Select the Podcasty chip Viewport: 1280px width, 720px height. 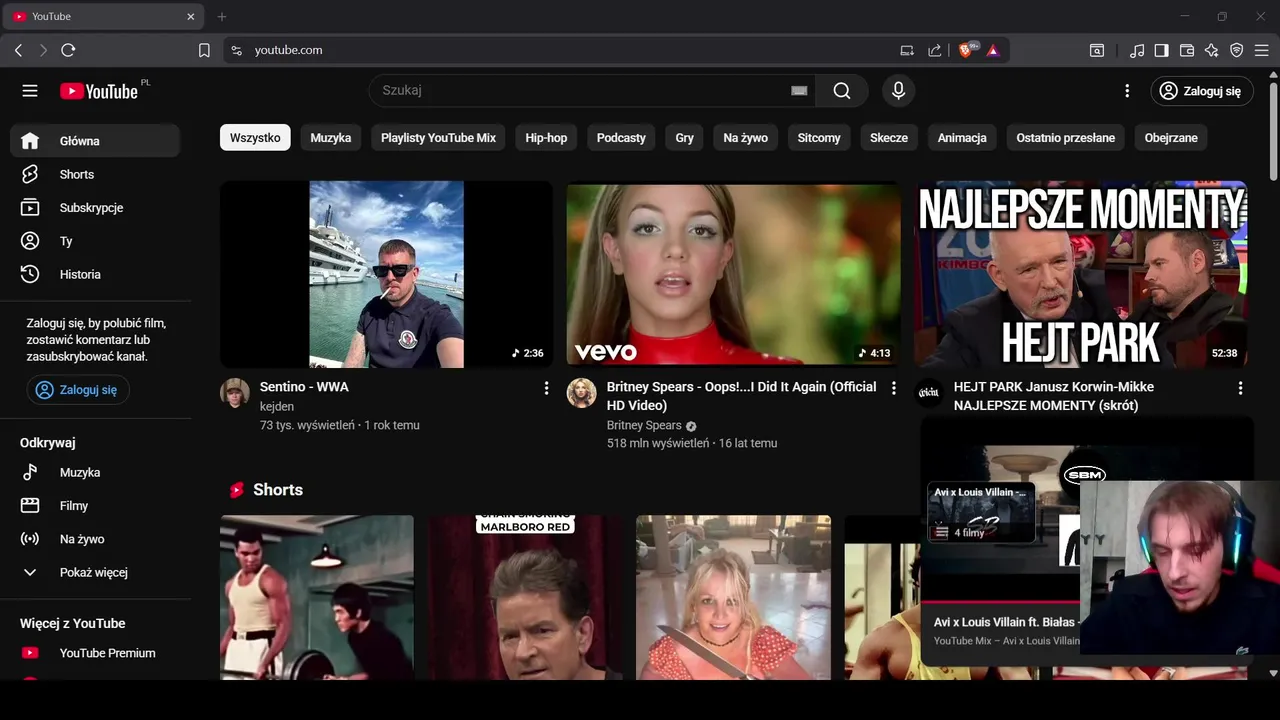(621, 138)
